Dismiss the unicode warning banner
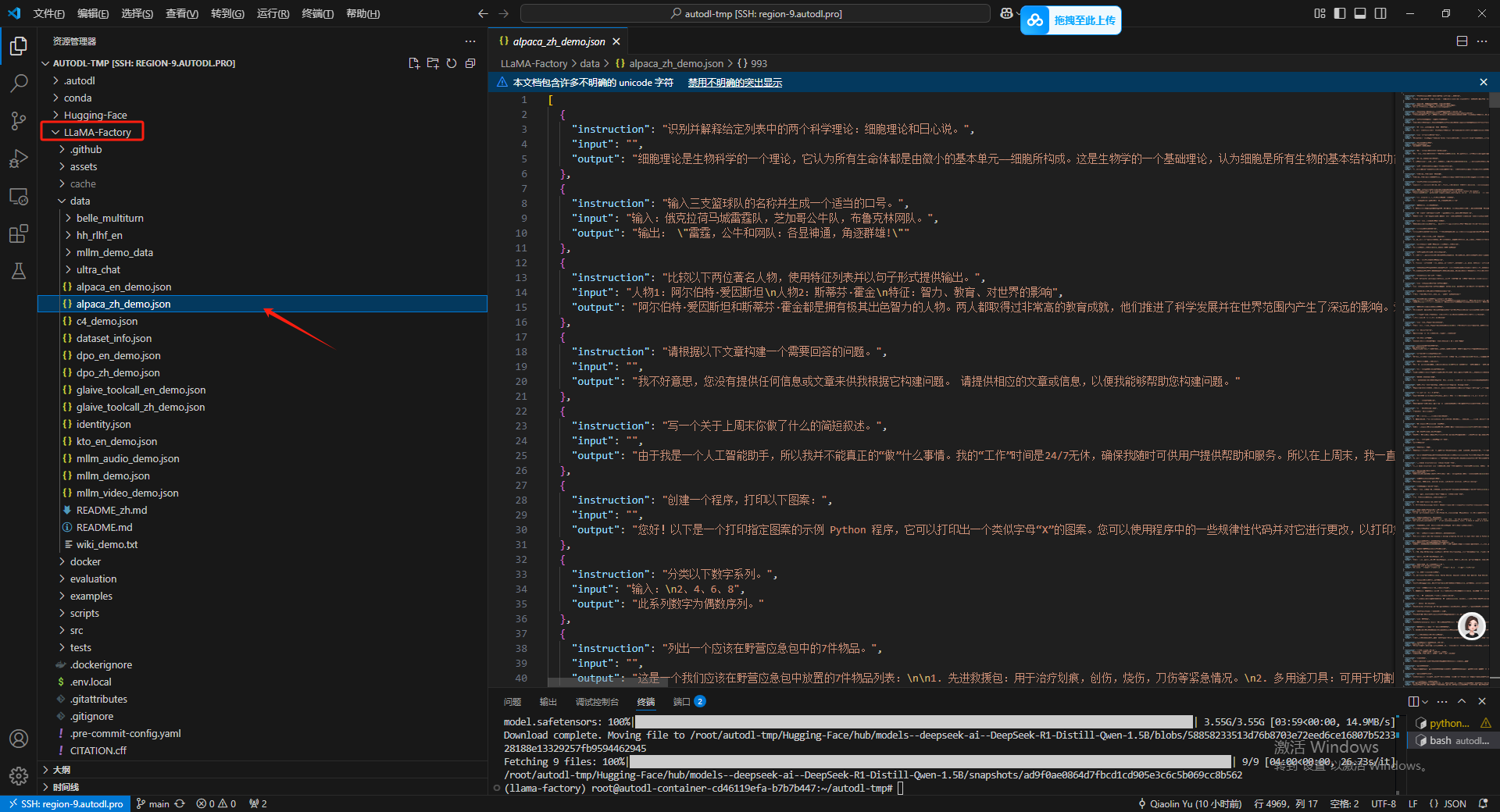1500x812 pixels. pos(1484,82)
